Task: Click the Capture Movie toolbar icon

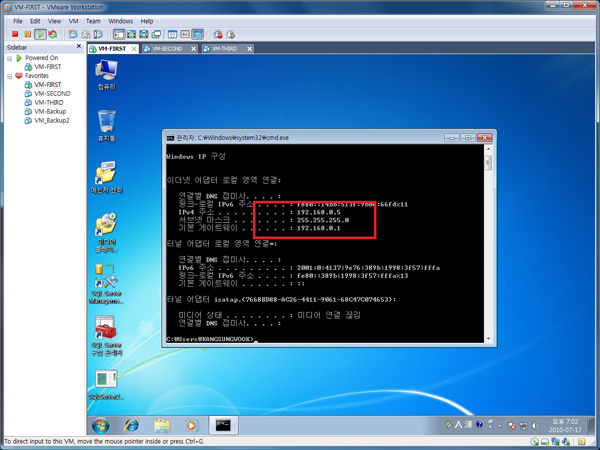Action: pyautogui.click(x=218, y=34)
